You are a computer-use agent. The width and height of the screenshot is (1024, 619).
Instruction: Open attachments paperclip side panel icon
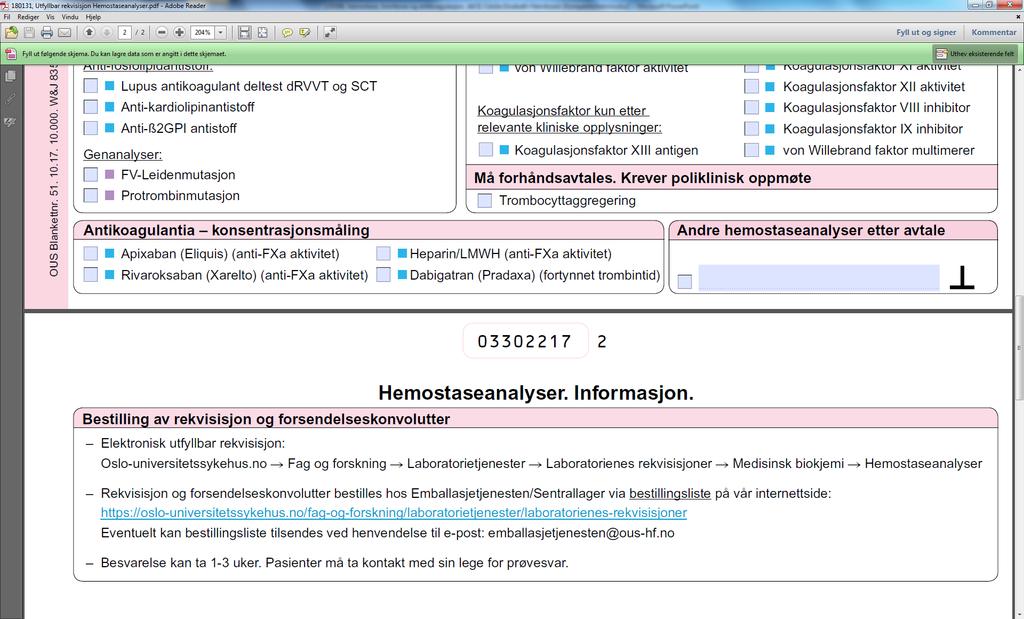pos(10,99)
